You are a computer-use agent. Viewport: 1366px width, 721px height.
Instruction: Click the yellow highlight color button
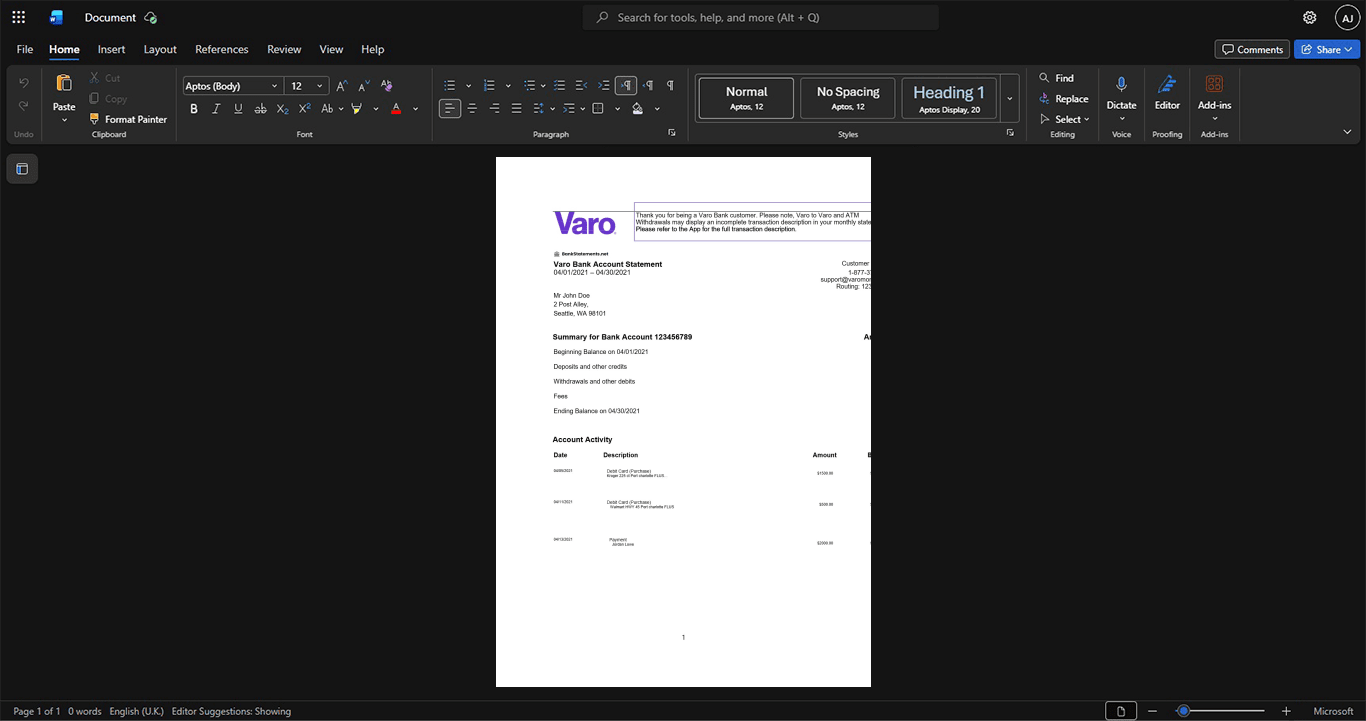click(x=357, y=108)
